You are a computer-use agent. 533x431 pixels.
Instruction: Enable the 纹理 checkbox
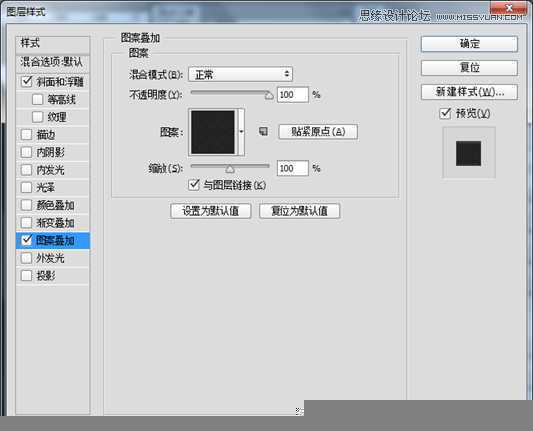click(x=37, y=117)
